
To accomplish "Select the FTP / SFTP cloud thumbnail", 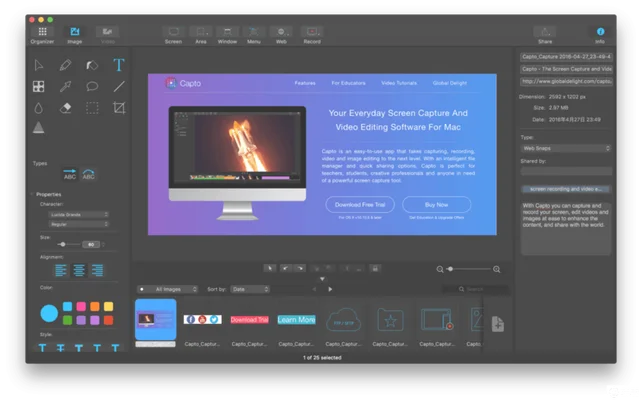I will (x=343, y=320).
